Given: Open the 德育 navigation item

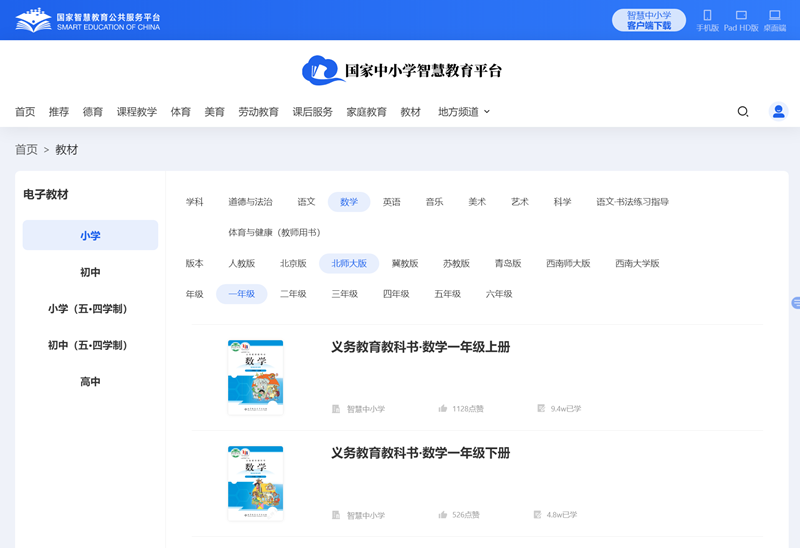Looking at the screenshot, I should click(x=93, y=112).
